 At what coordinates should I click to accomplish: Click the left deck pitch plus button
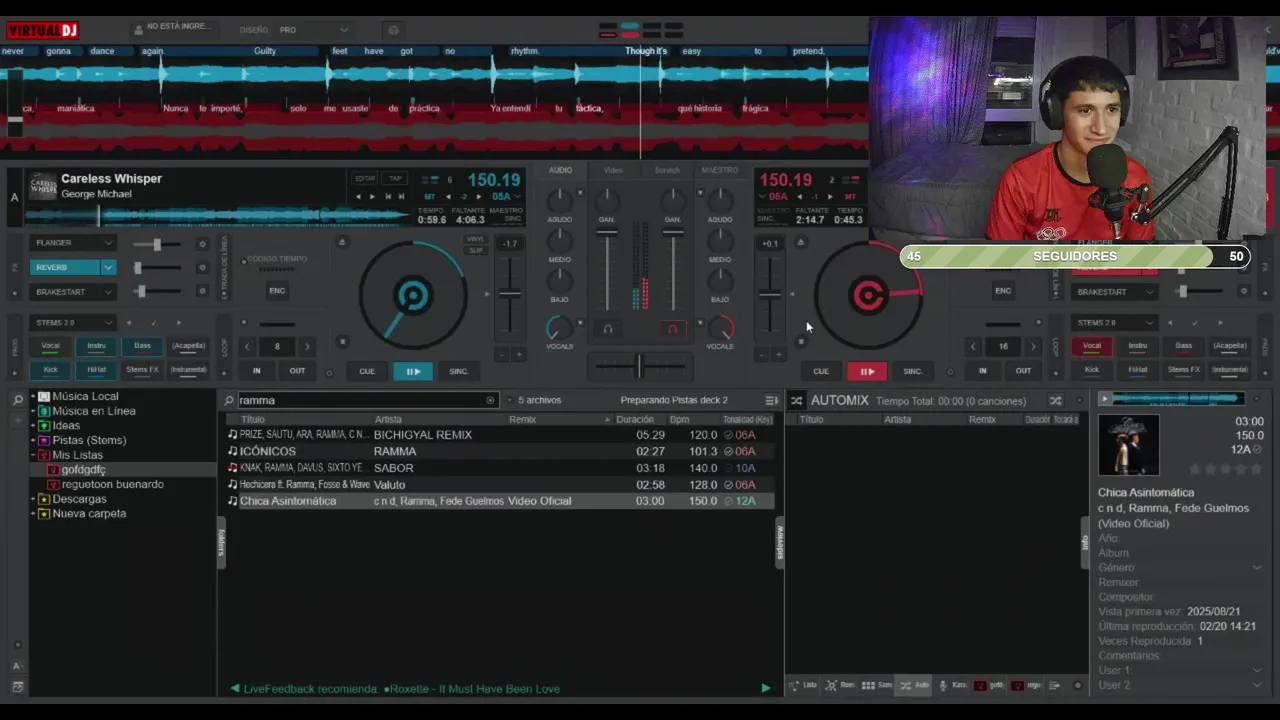pos(519,354)
